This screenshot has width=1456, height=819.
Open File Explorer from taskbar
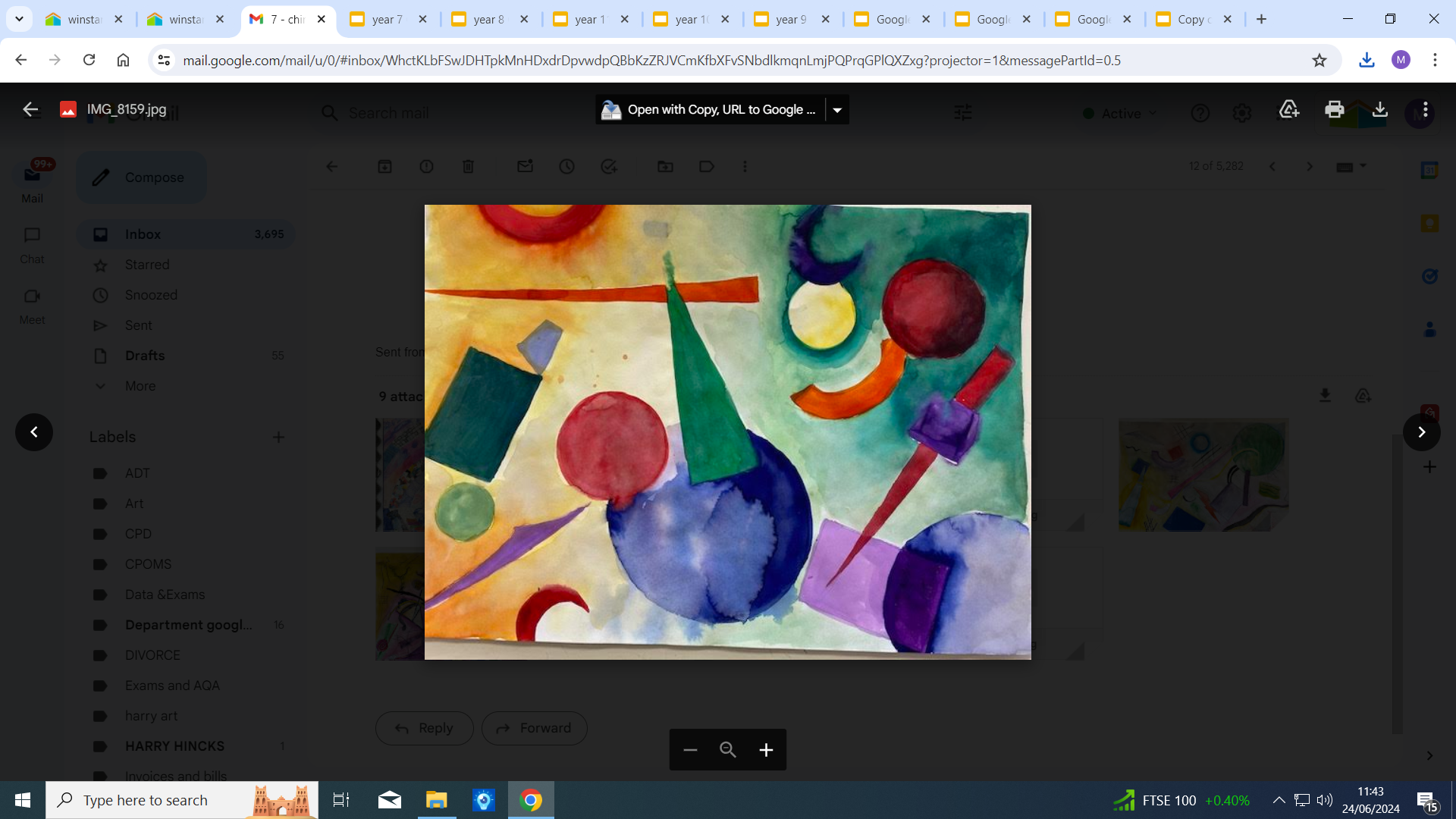437,800
